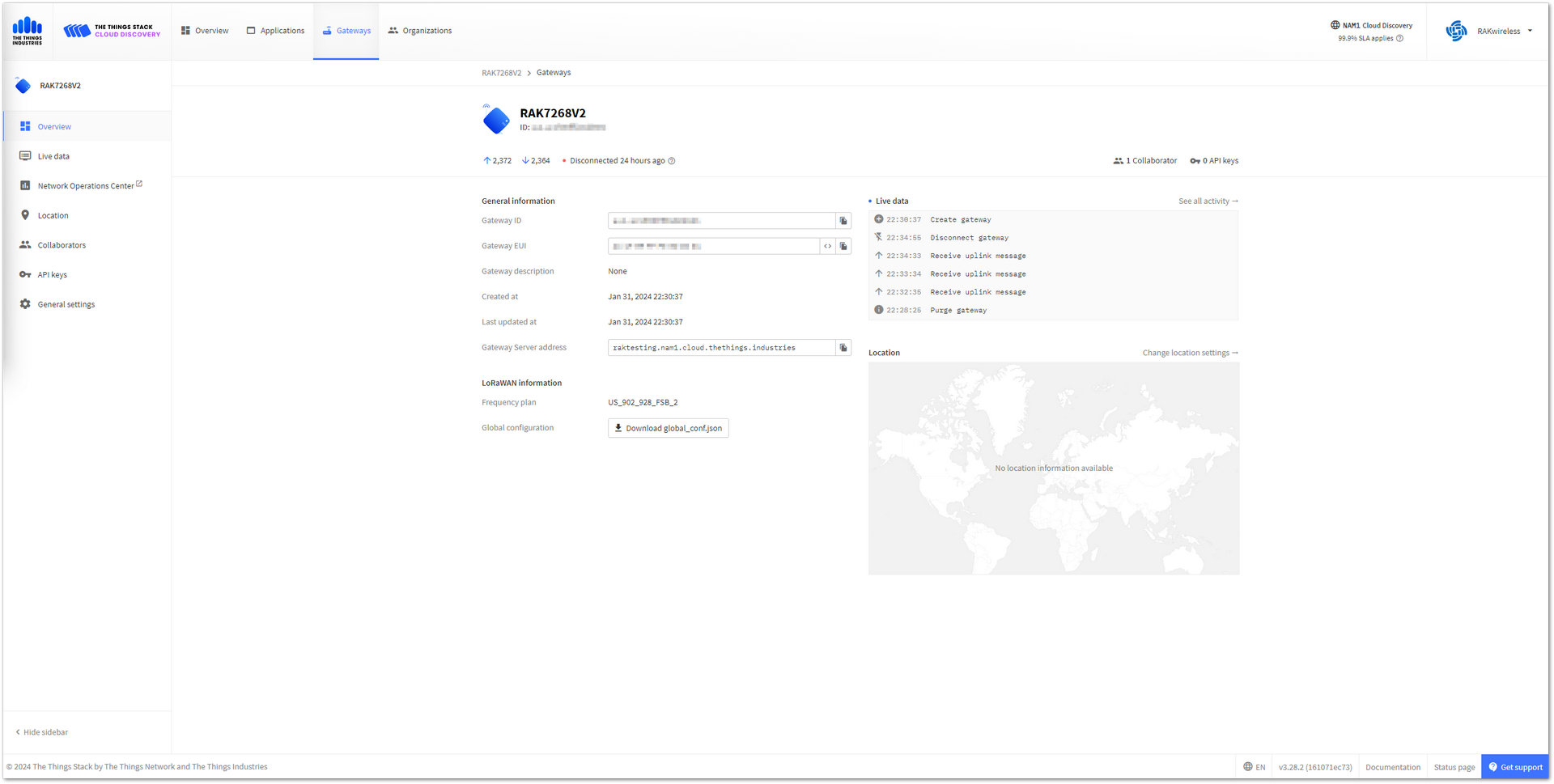
Task: Click the API keys key icon in sidebar
Action: tap(25, 274)
